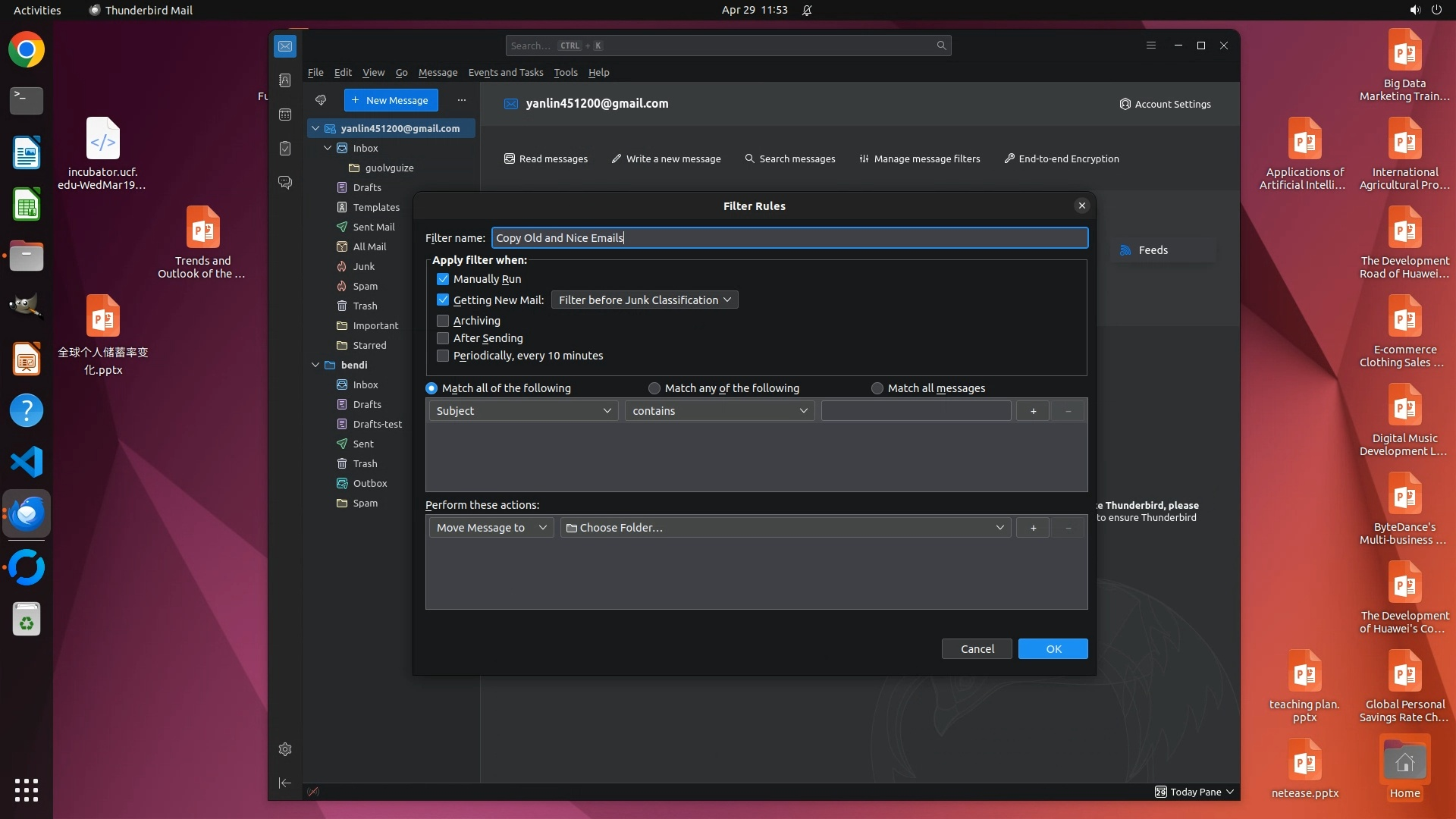Open the Calendar sidebar icon

(x=285, y=115)
